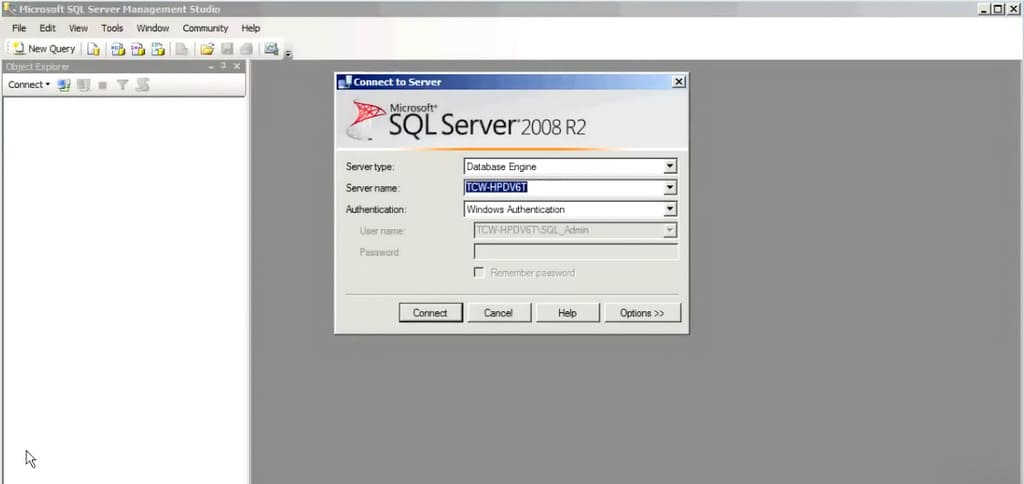This screenshot has height=484, width=1024.
Task: Click Connect Object Explorer icon
Action: tap(64, 85)
